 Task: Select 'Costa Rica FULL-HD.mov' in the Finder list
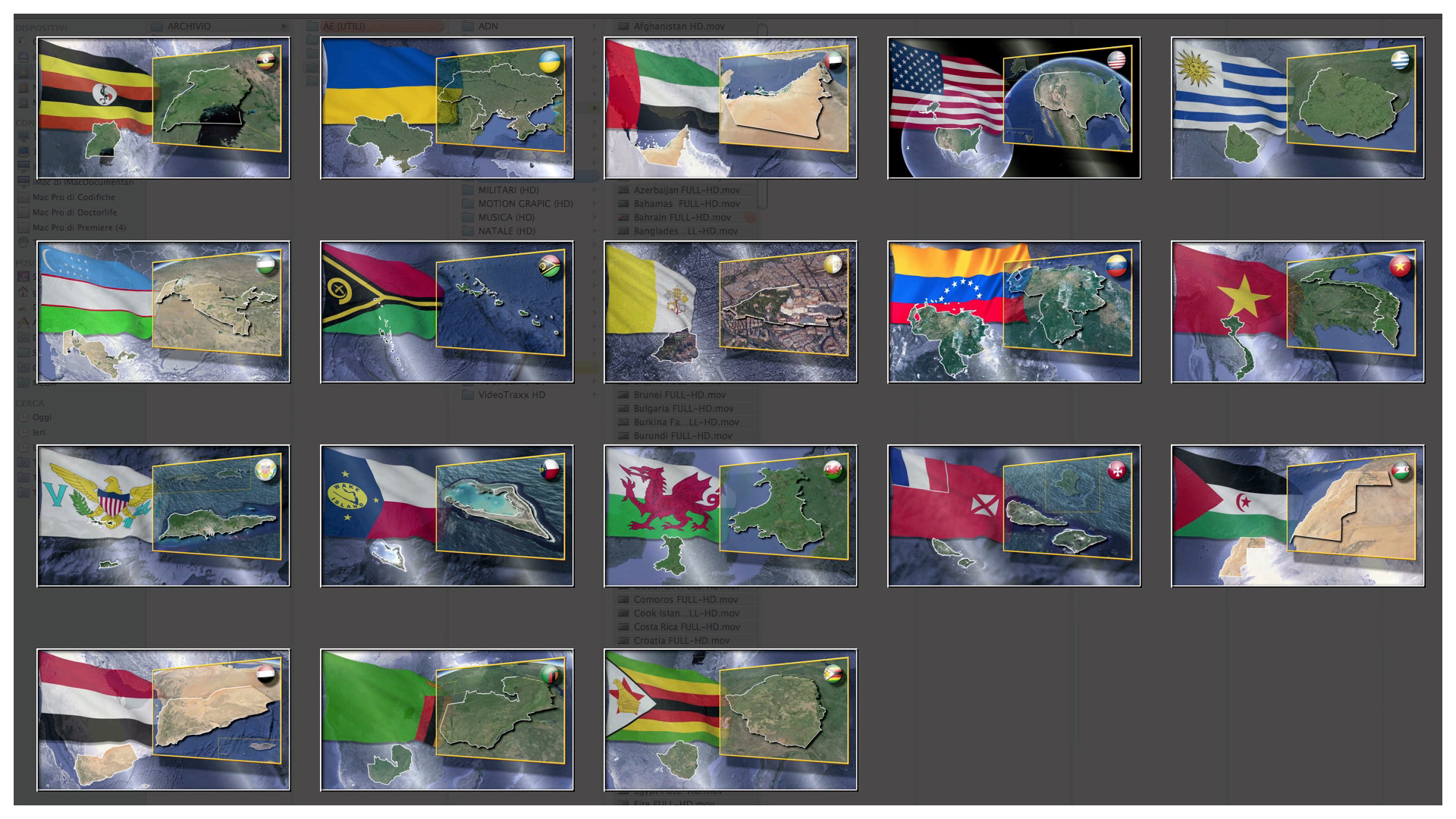pos(686,627)
